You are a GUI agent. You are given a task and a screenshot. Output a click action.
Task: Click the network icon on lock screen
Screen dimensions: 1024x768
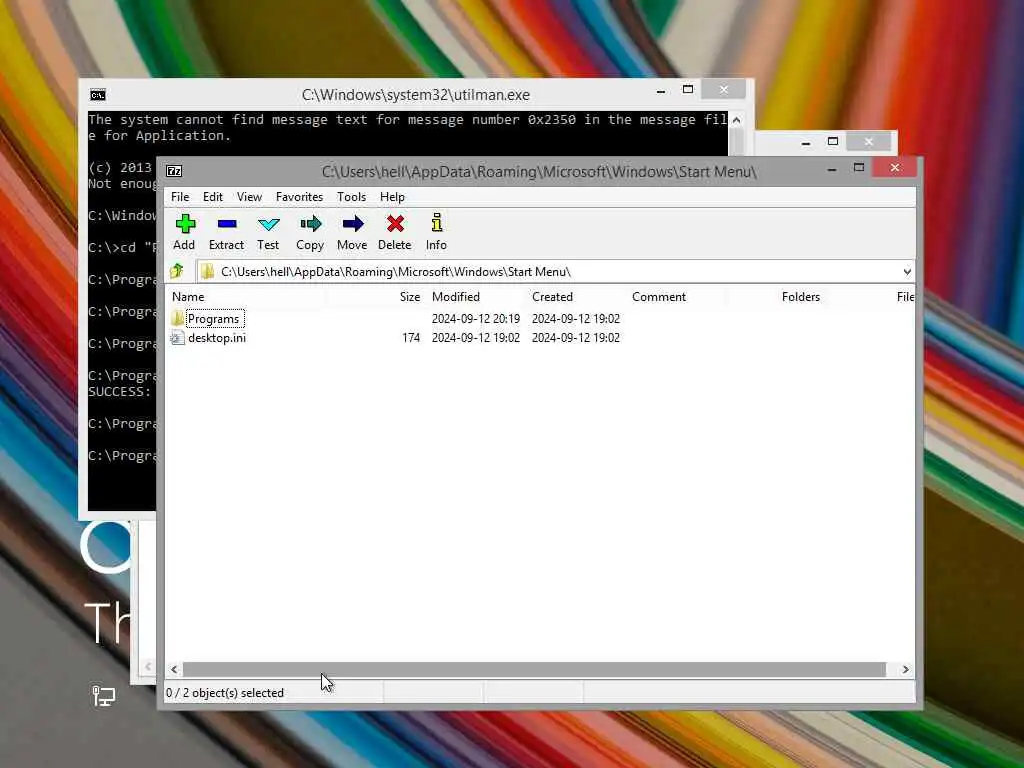click(x=103, y=696)
